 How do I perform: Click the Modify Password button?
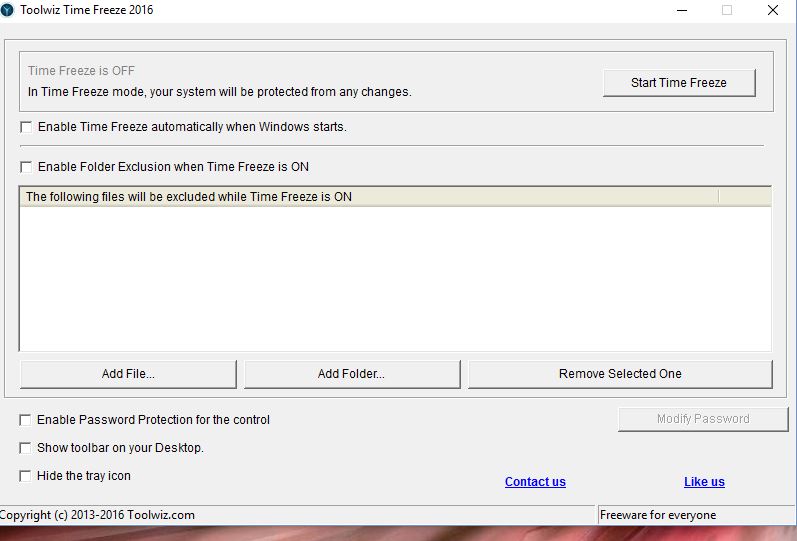703,419
